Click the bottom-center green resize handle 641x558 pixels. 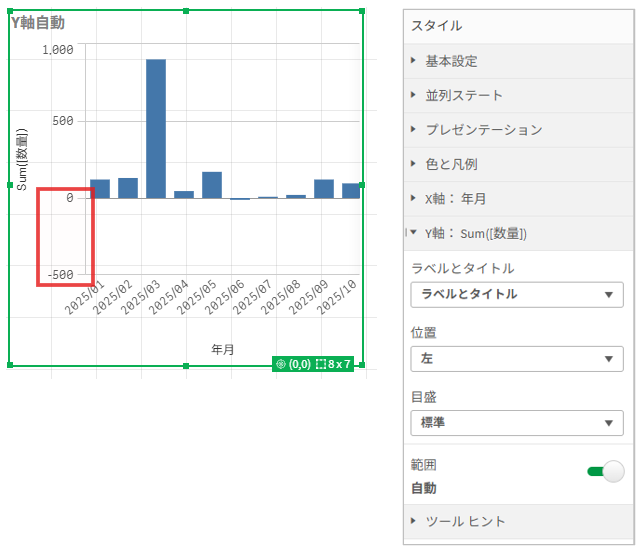point(186,366)
